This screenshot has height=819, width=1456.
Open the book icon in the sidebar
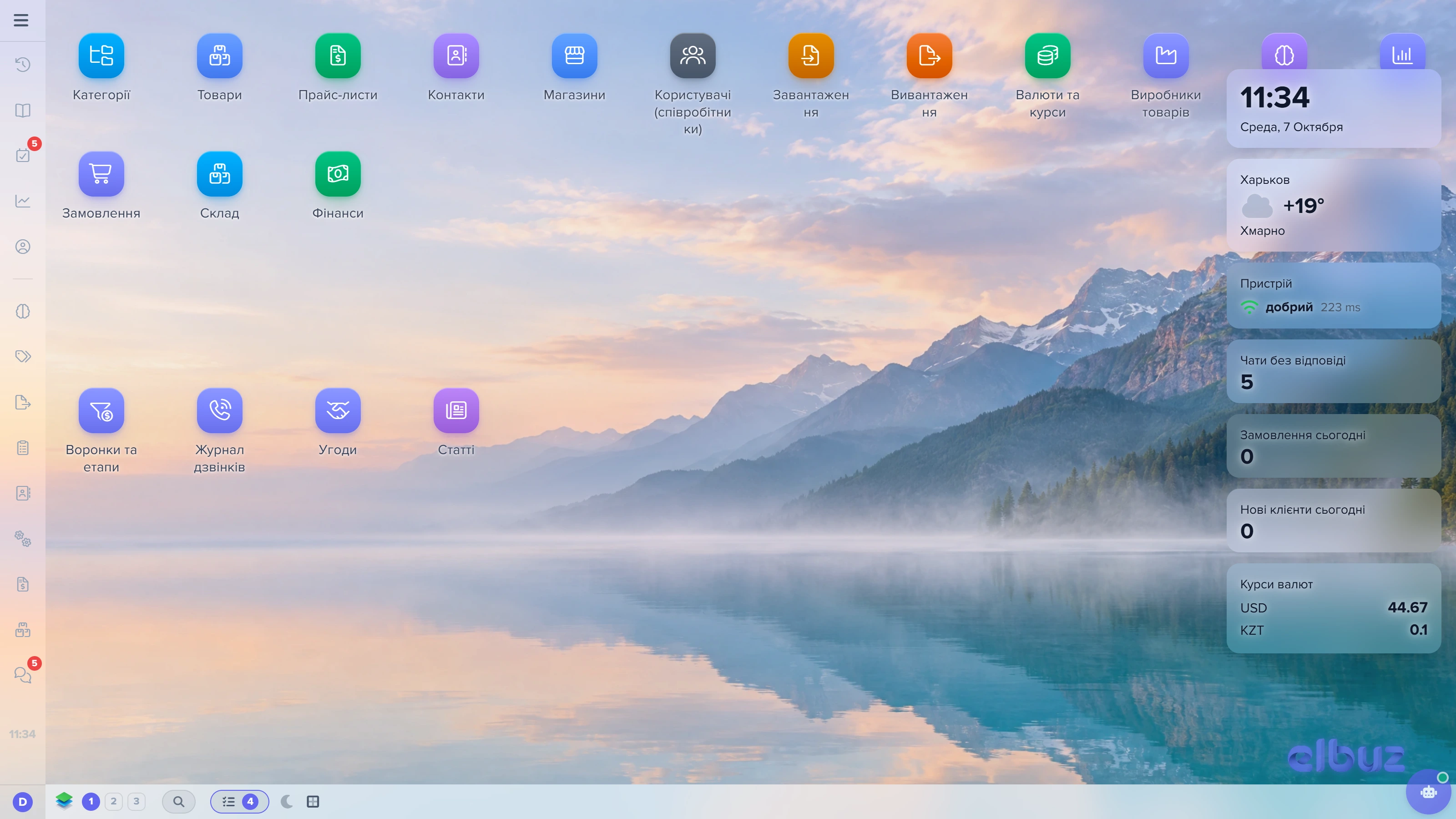click(x=23, y=110)
